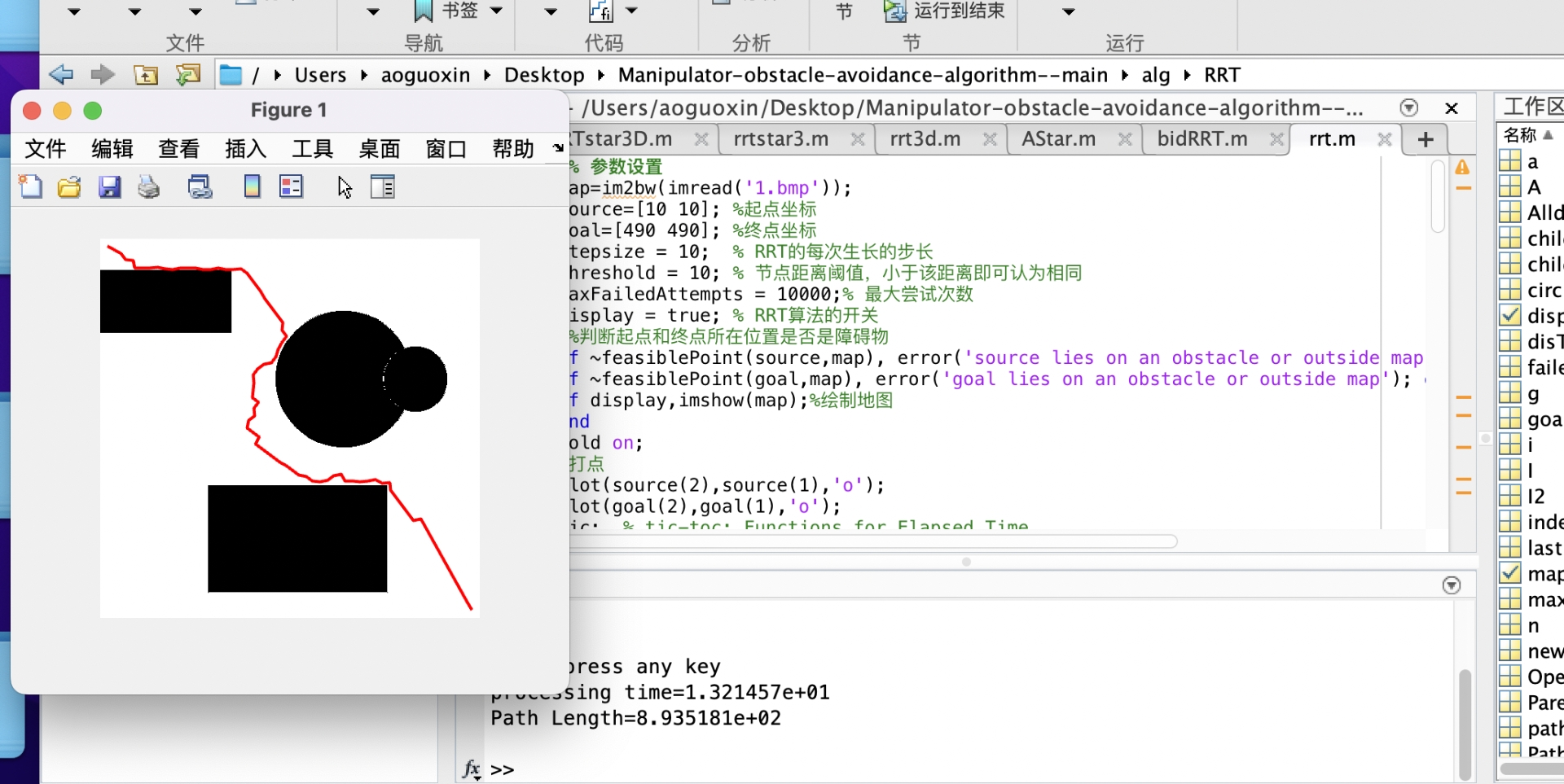
Task: Select variable 'goa' in workspace
Action: [x=1544, y=419]
